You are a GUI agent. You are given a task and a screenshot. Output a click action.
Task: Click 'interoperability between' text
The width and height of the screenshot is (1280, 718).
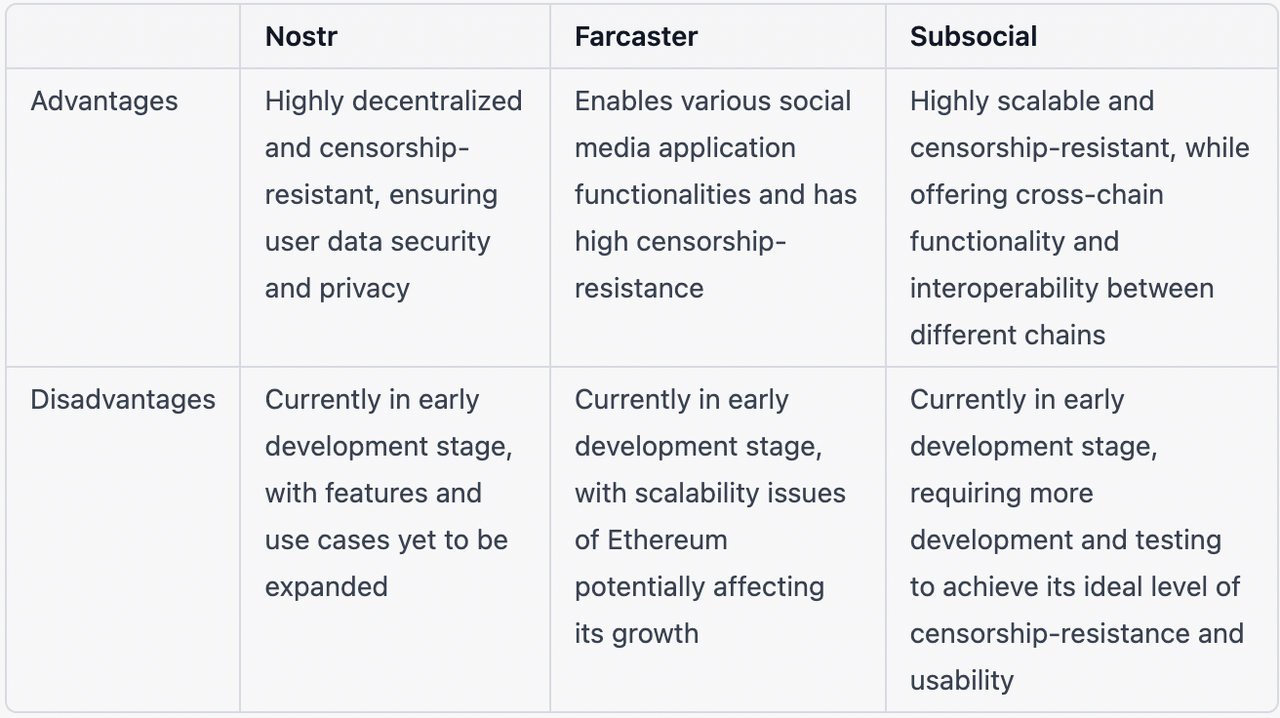pos(1062,289)
